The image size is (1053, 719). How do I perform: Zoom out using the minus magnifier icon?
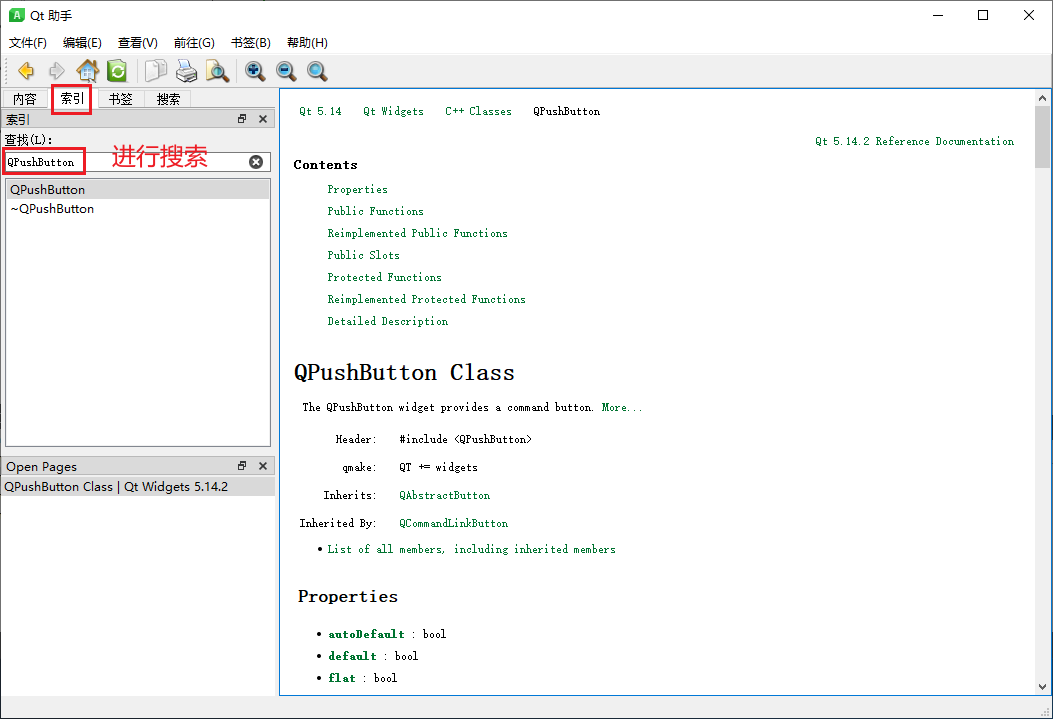click(x=286, y=70)
